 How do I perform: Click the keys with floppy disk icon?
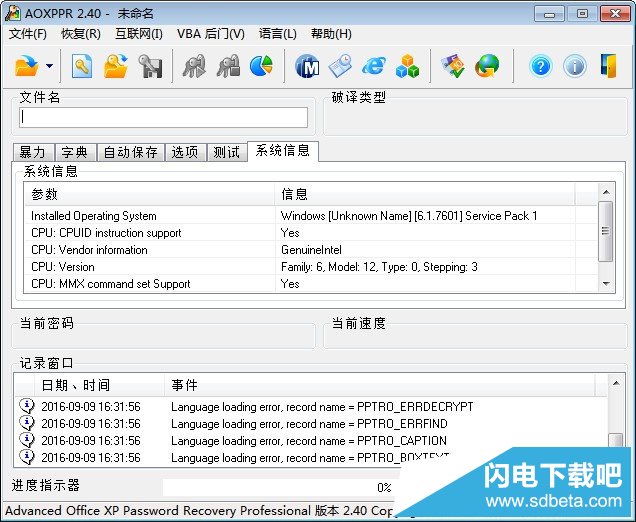point(150,66)
